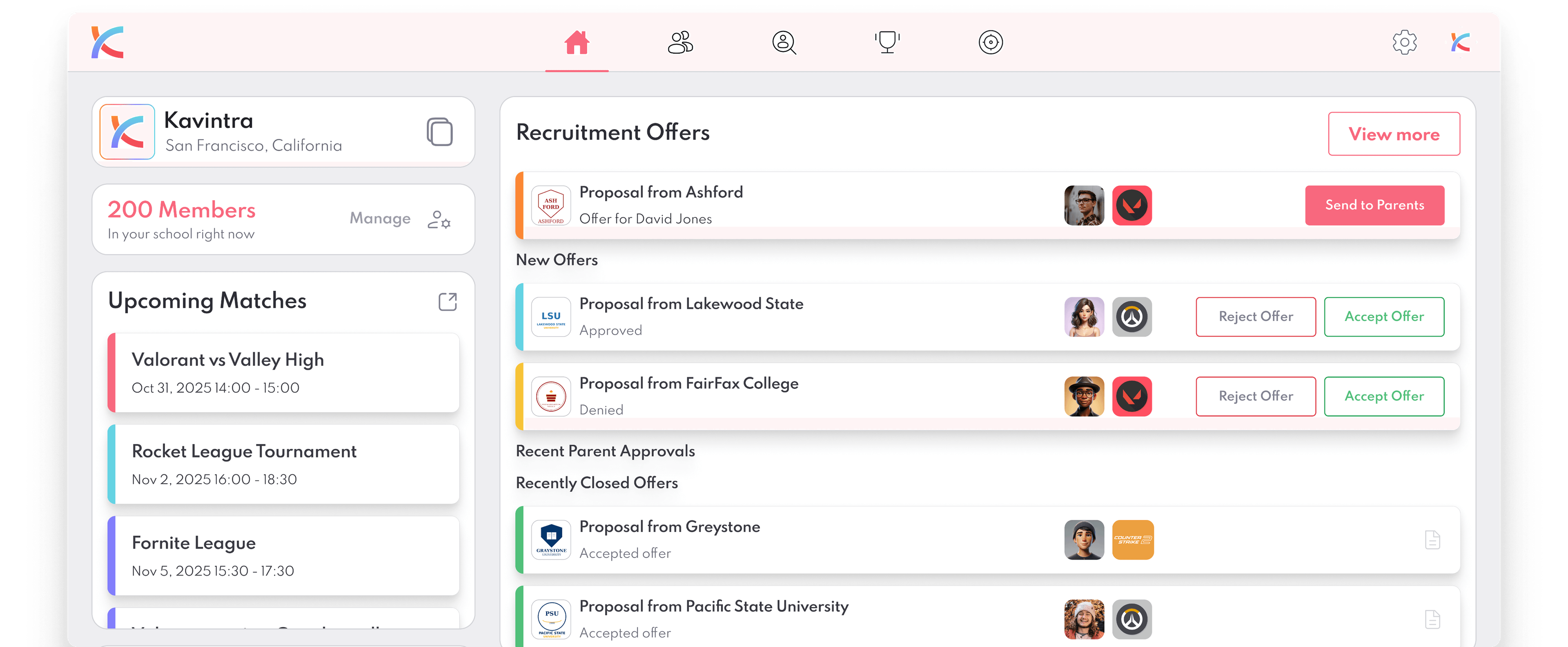The height and width of the screenshot is (647, 1568).
Task: View document for Pacific State University proposal
Action: (x=1432, y=620)
